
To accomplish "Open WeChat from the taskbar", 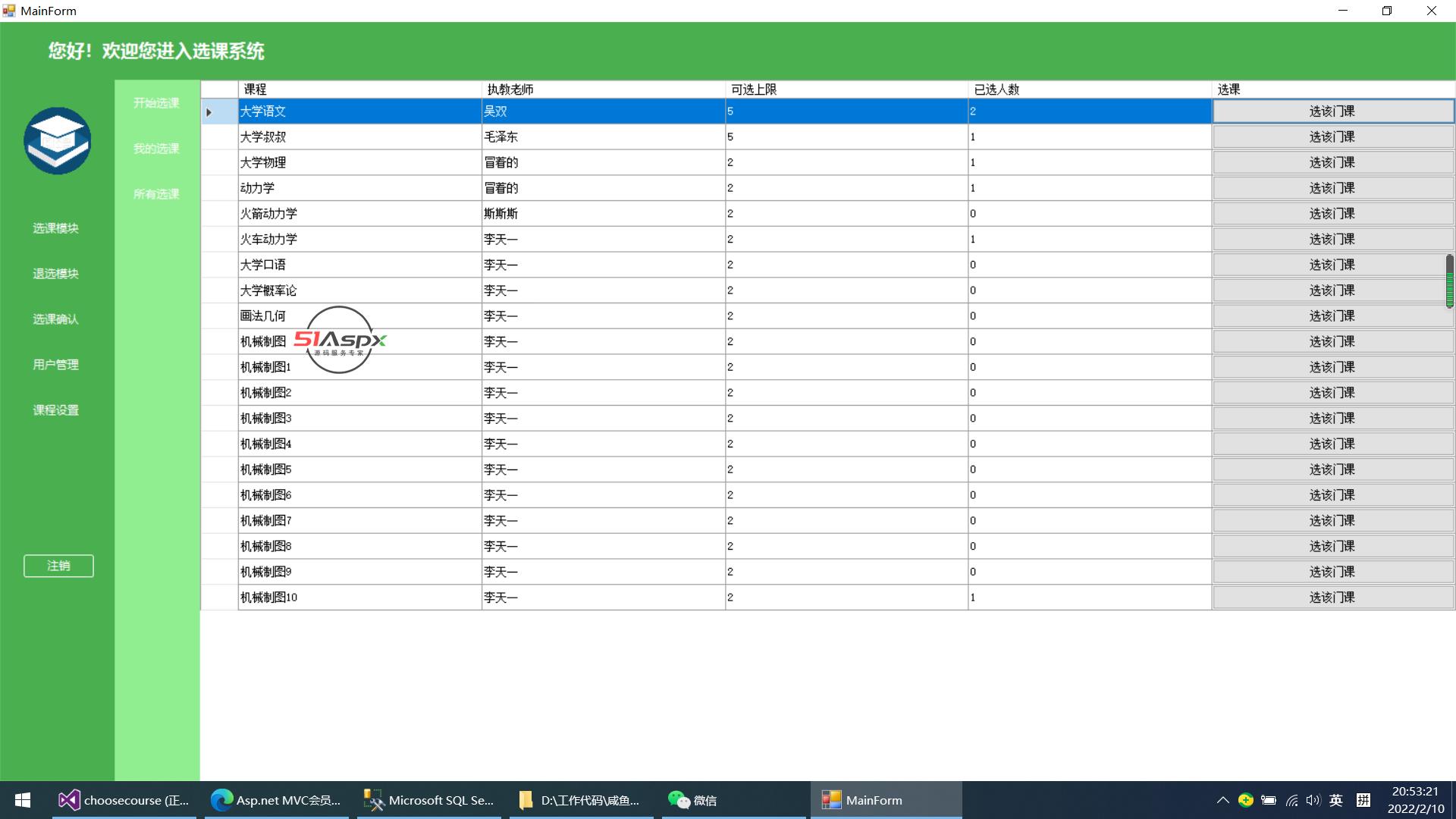I will pyautogui.click(x=692, y=800).
